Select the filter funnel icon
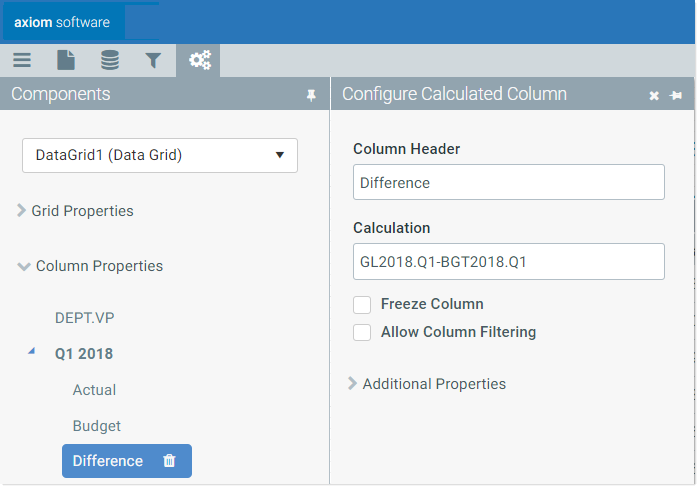 click(x=153, y=60)
